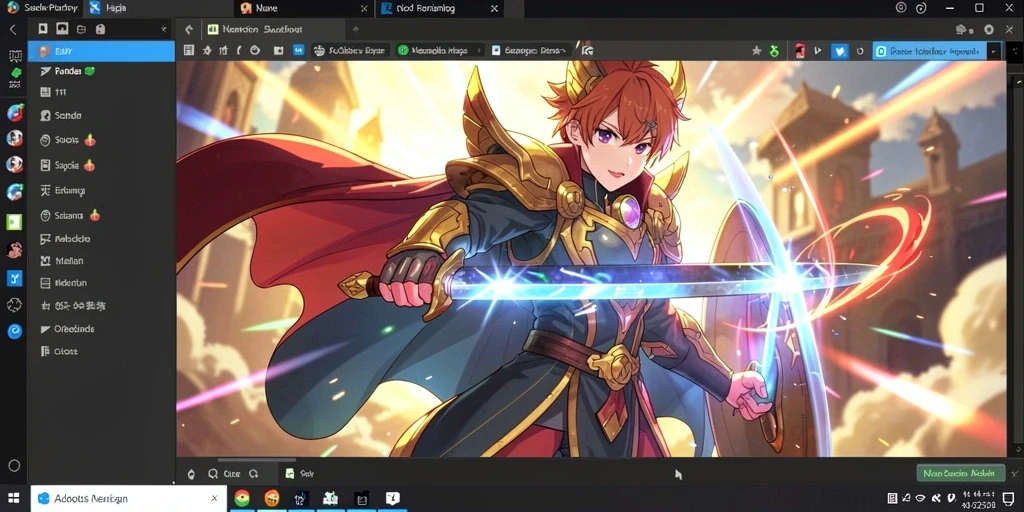The image size is (1024, 512).
Task: Collapse sidebar with left chevron arrow
Action: (x=12, y=29)
